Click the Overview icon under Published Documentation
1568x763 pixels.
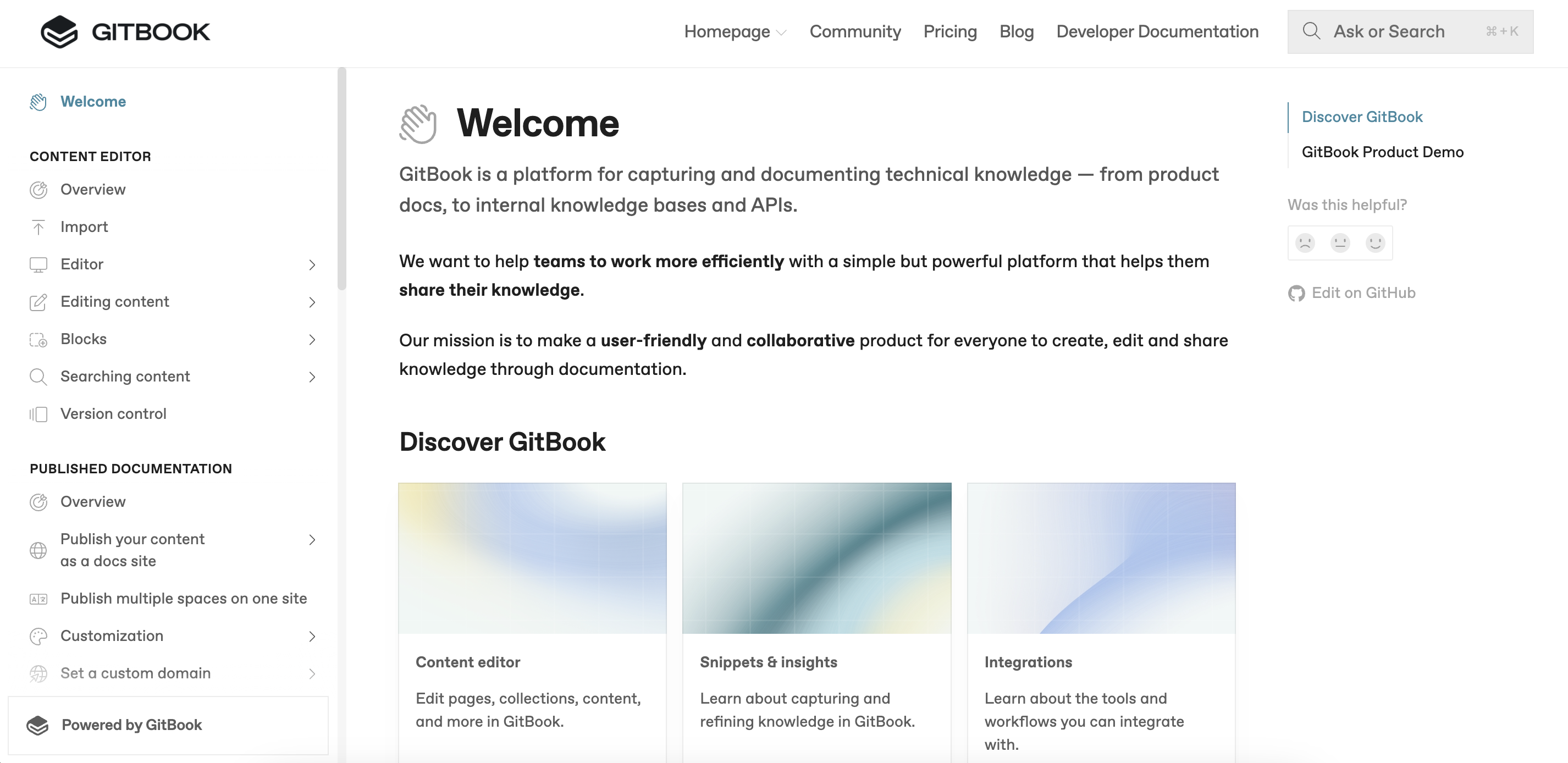38,502
